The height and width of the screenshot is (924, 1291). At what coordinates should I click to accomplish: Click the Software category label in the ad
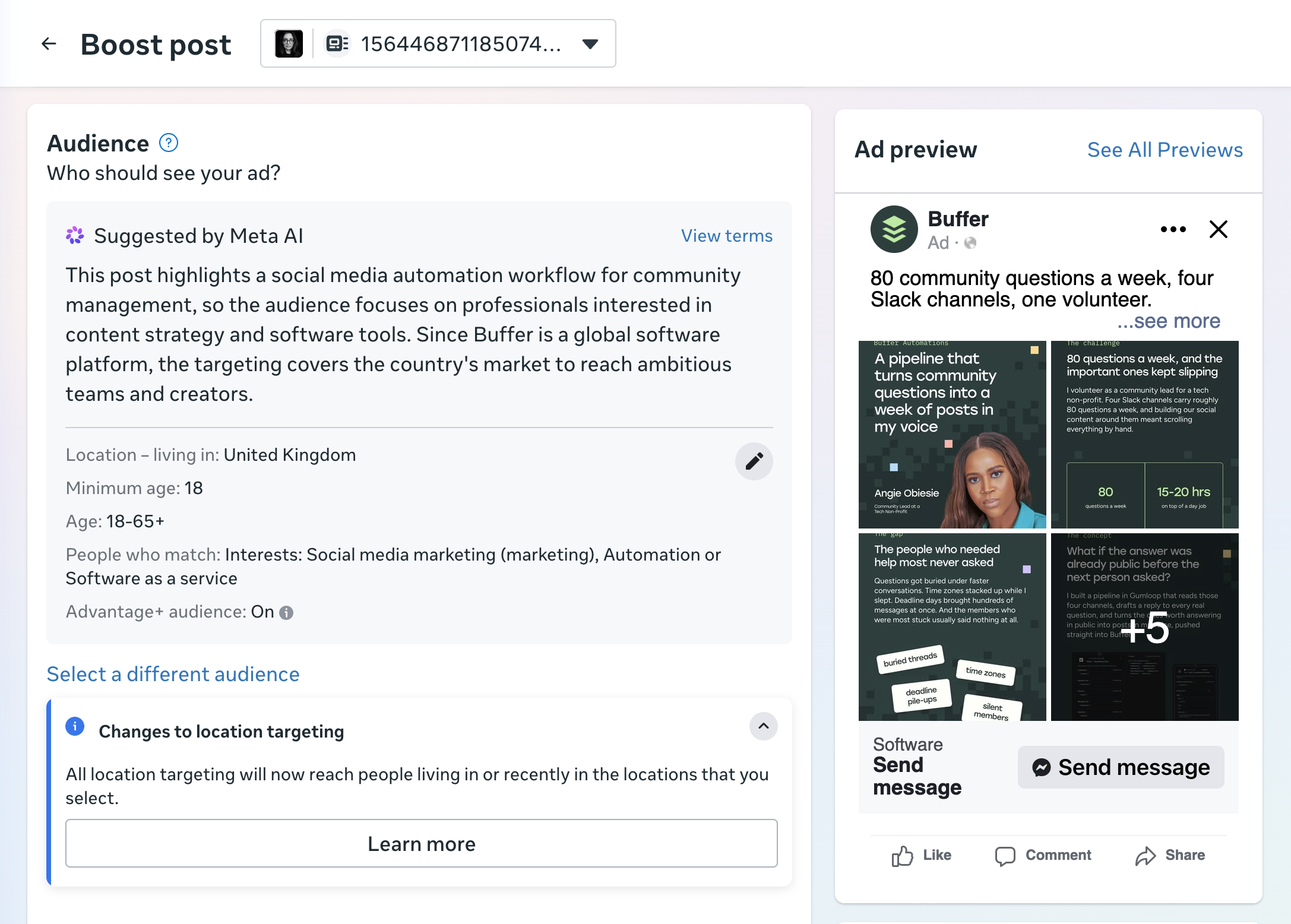pos(908,744)
